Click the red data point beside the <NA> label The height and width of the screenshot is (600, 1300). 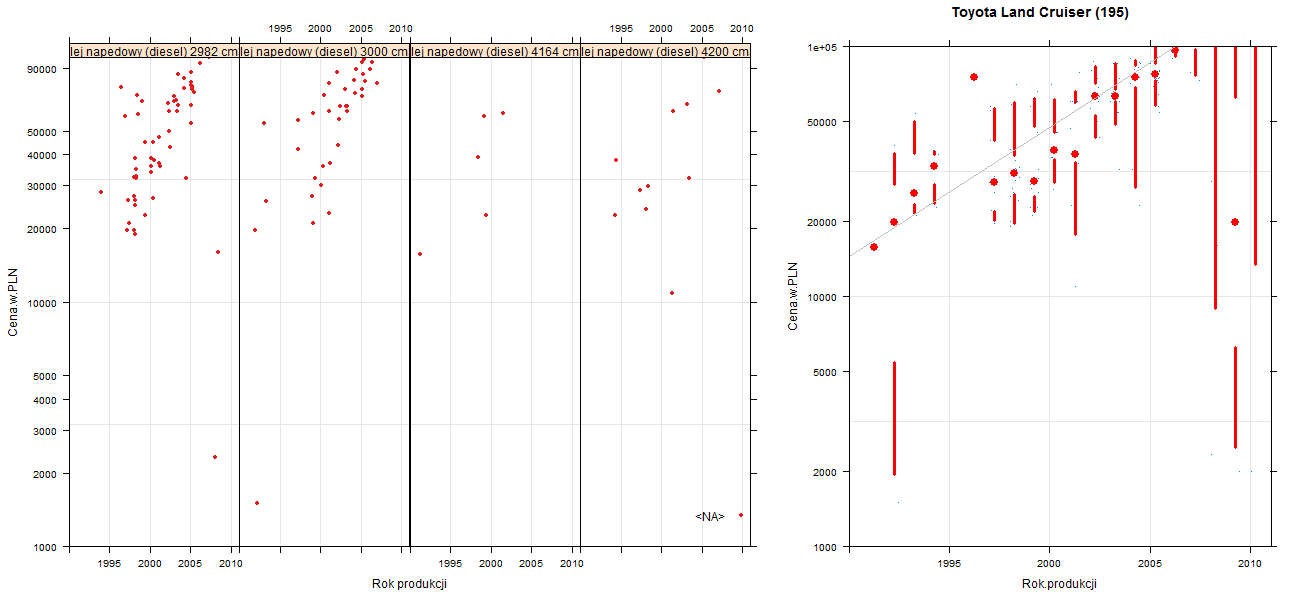741,515
